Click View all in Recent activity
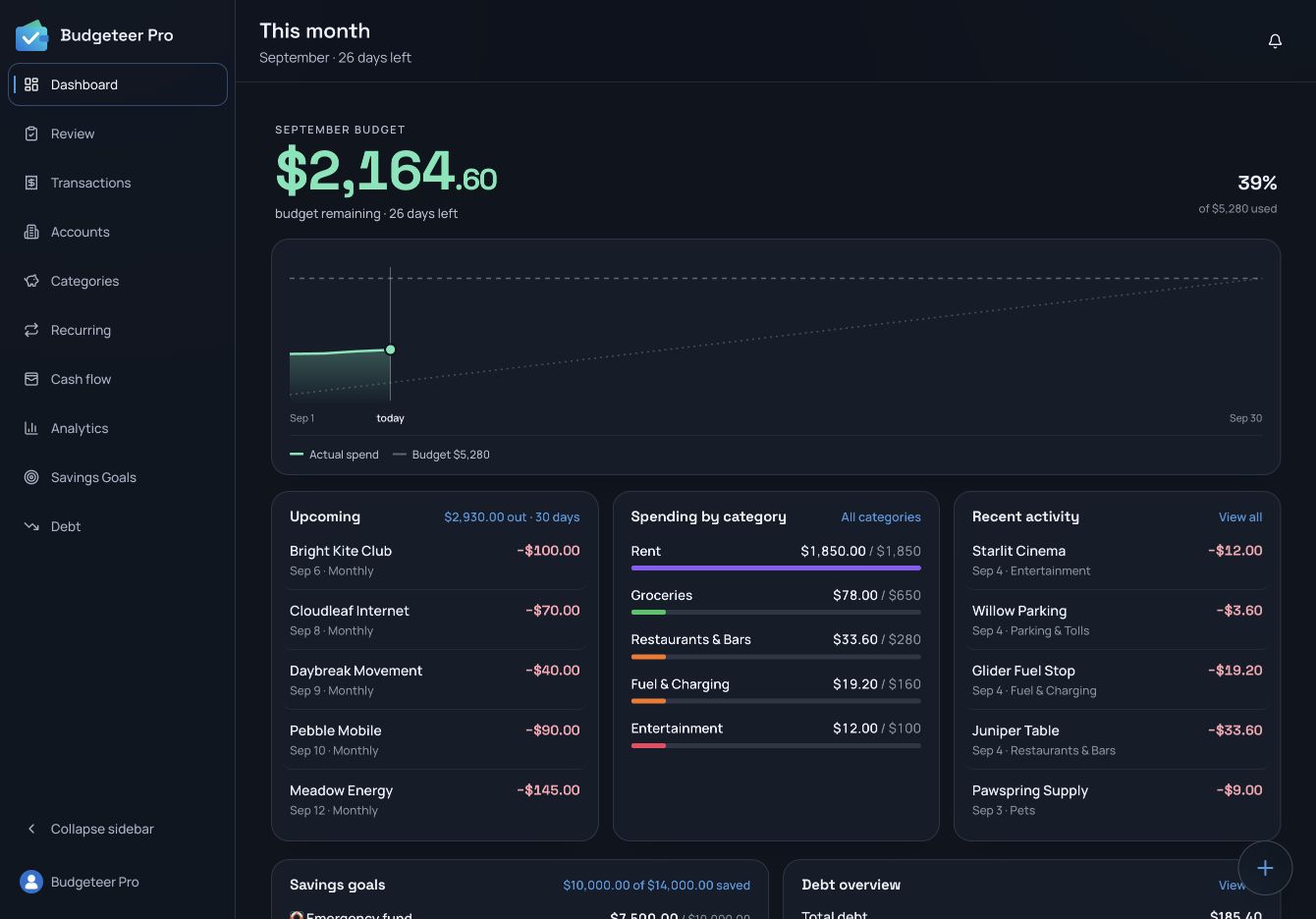Viewport: 1316px width, 919px height. [x=1240, y=517]
